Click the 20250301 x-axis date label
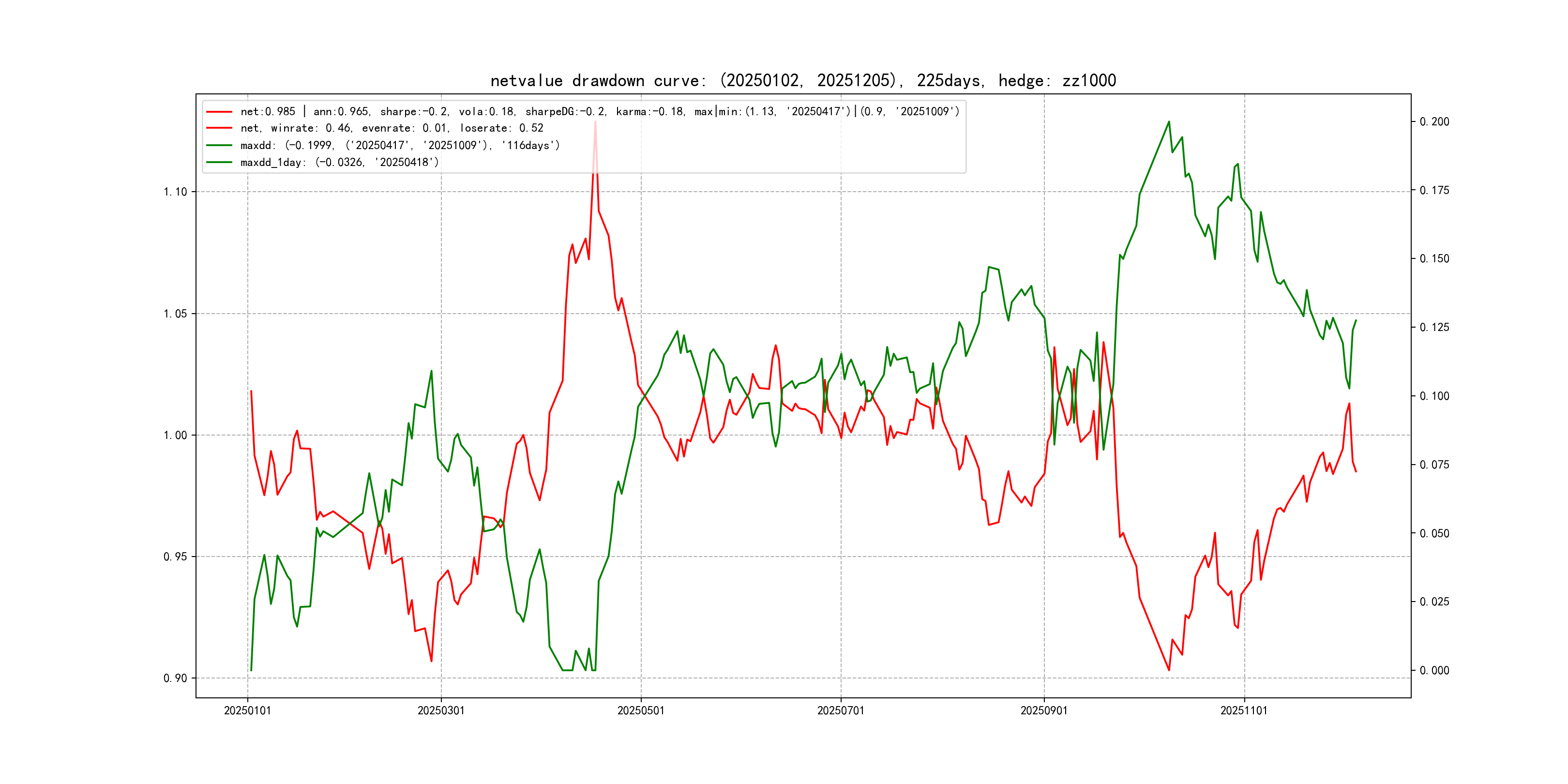Image resolution: width=1568 pixels, height=784 pixels. (441, 711)
